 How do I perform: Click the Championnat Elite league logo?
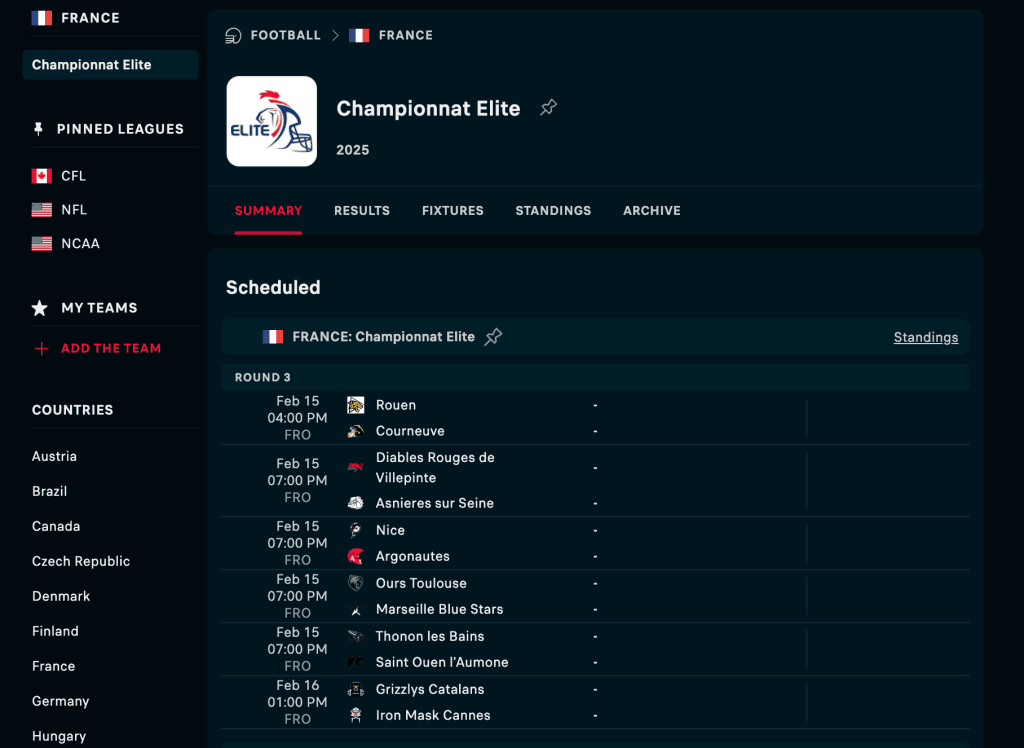272,122
